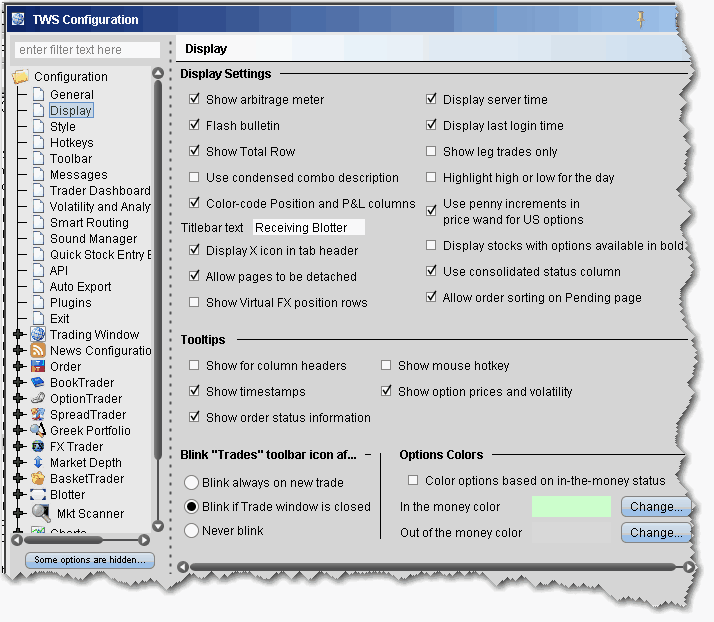Click the Toolbar page document icon
This screenshot has height=622, width=714.
click(x=39, y=158)
